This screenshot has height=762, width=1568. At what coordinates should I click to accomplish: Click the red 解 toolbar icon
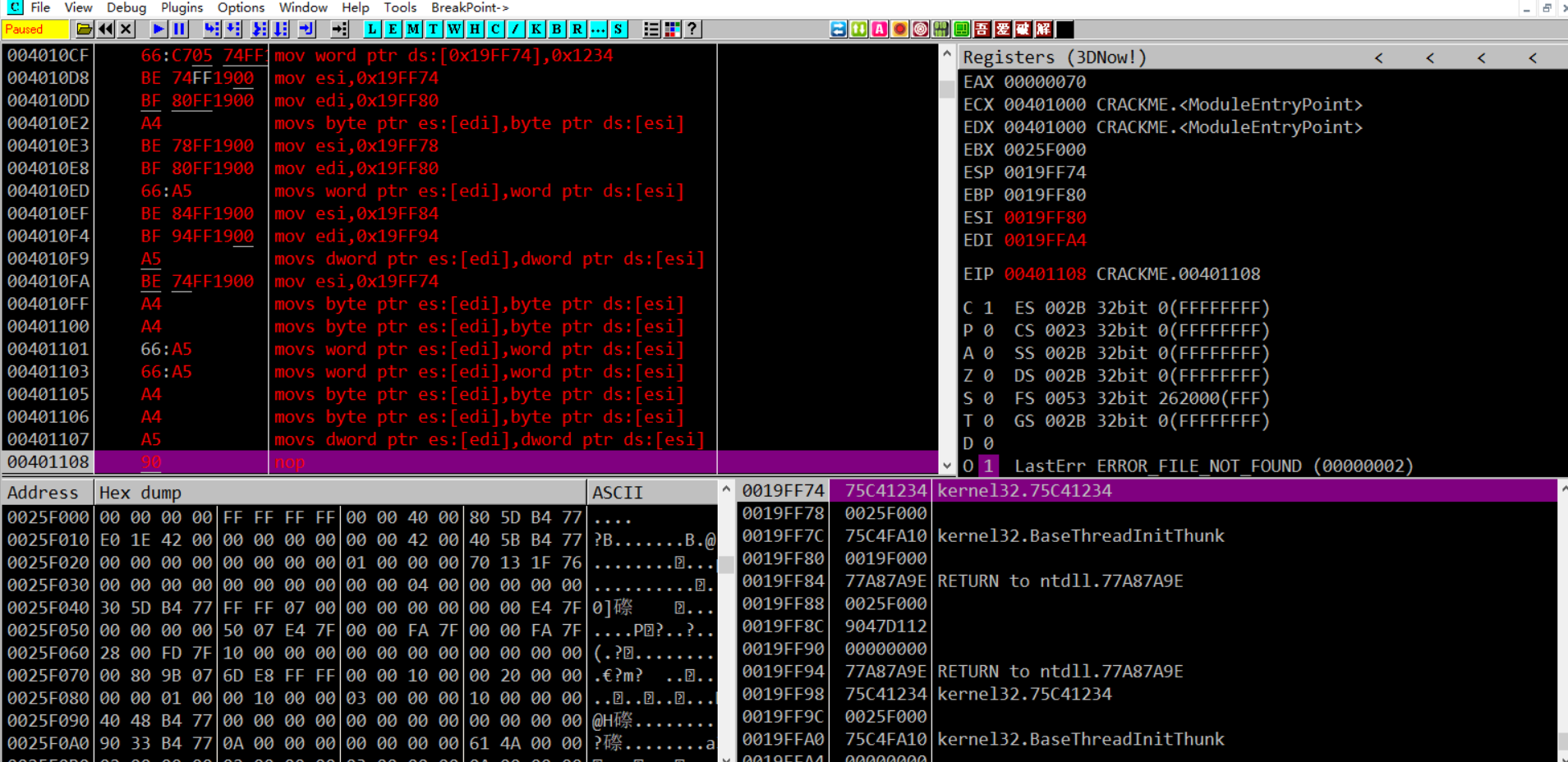click(x=1043, y=30)
